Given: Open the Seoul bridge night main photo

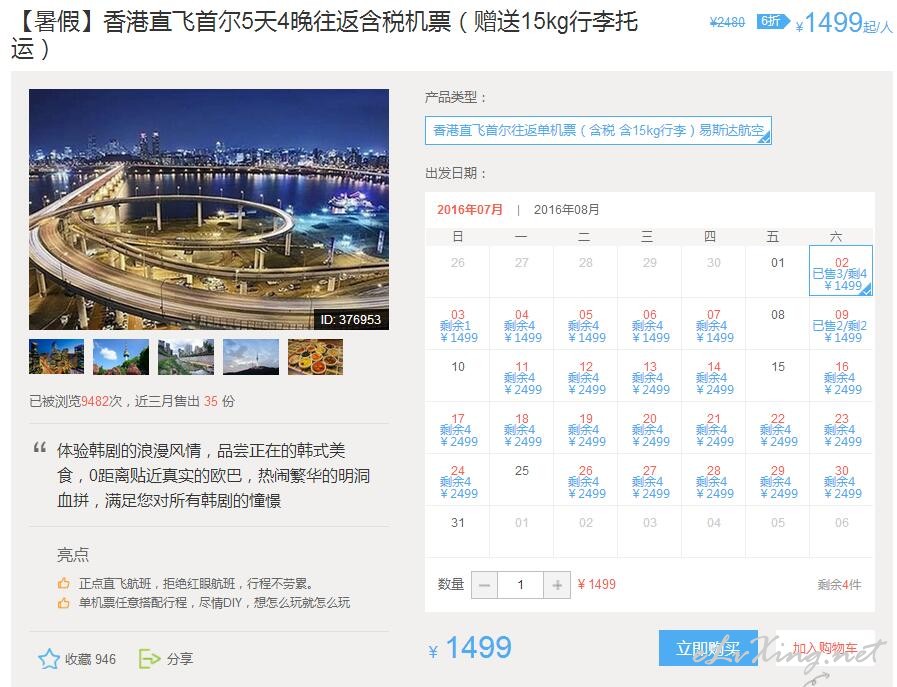Looking at the screenshot, I should 209,209.
